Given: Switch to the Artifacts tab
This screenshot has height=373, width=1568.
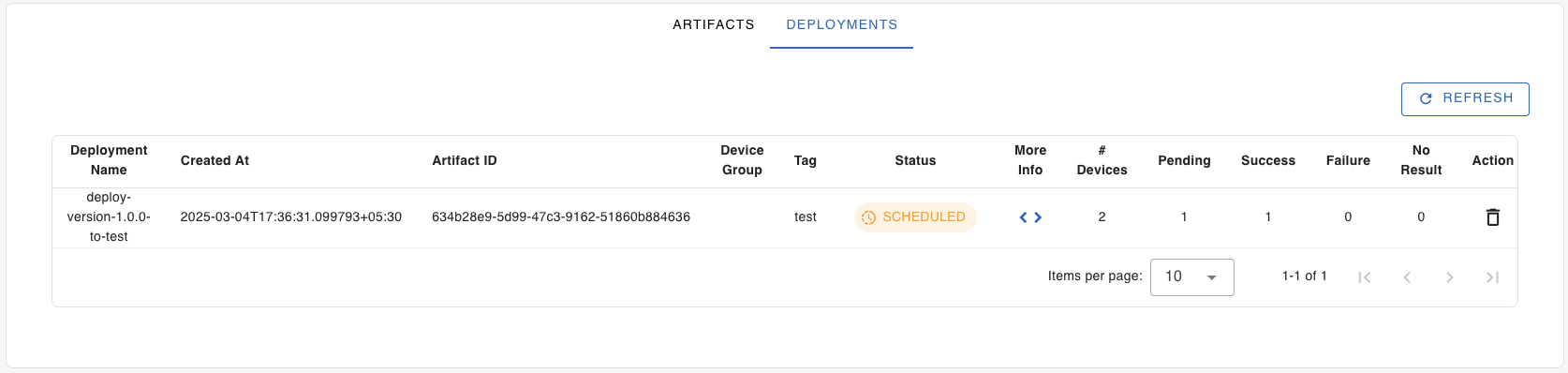Looking at the screenshot, I should tap(714, 24).
